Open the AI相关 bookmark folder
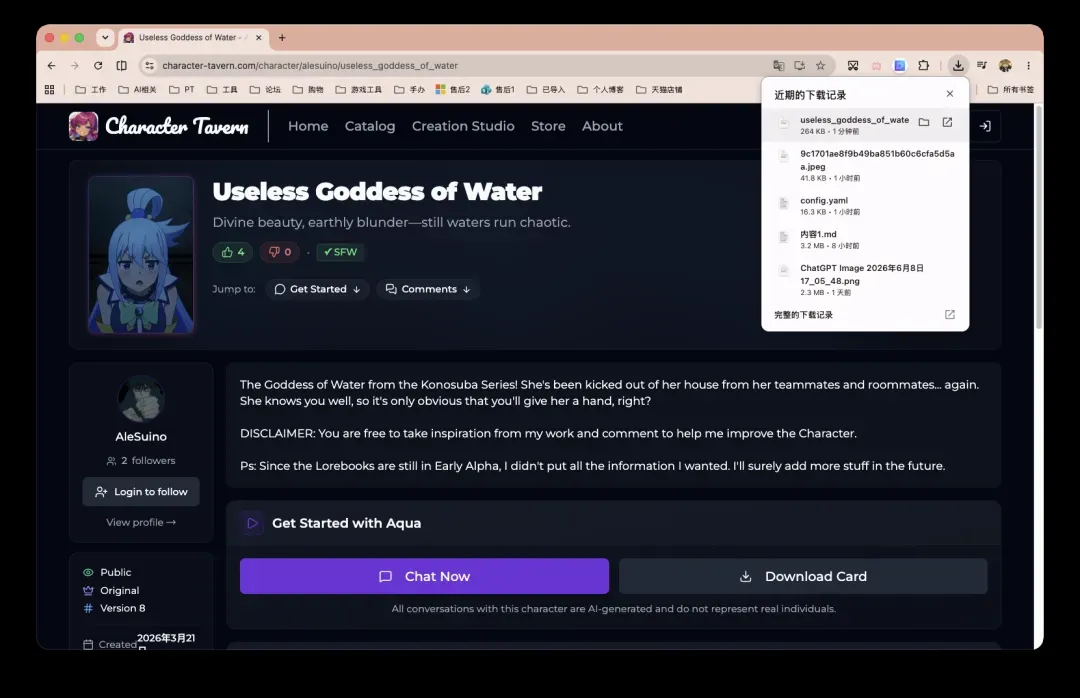Screen dimensions: 1080x698 coord(138,90)
